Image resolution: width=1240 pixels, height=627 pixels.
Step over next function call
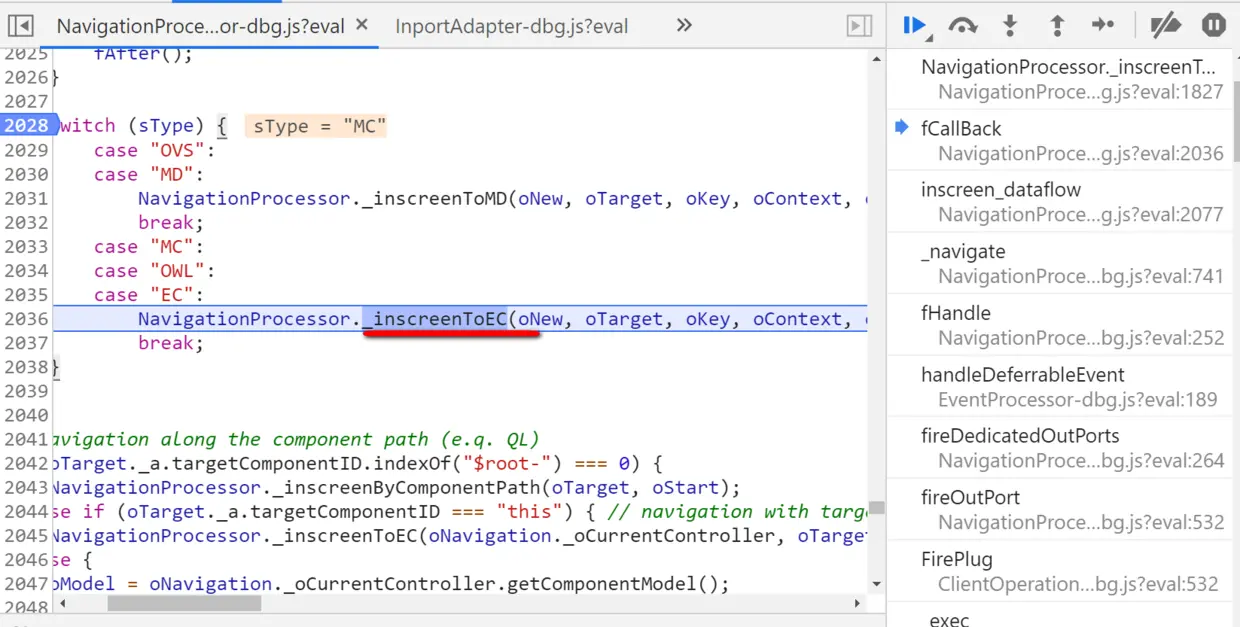point(962,26)
